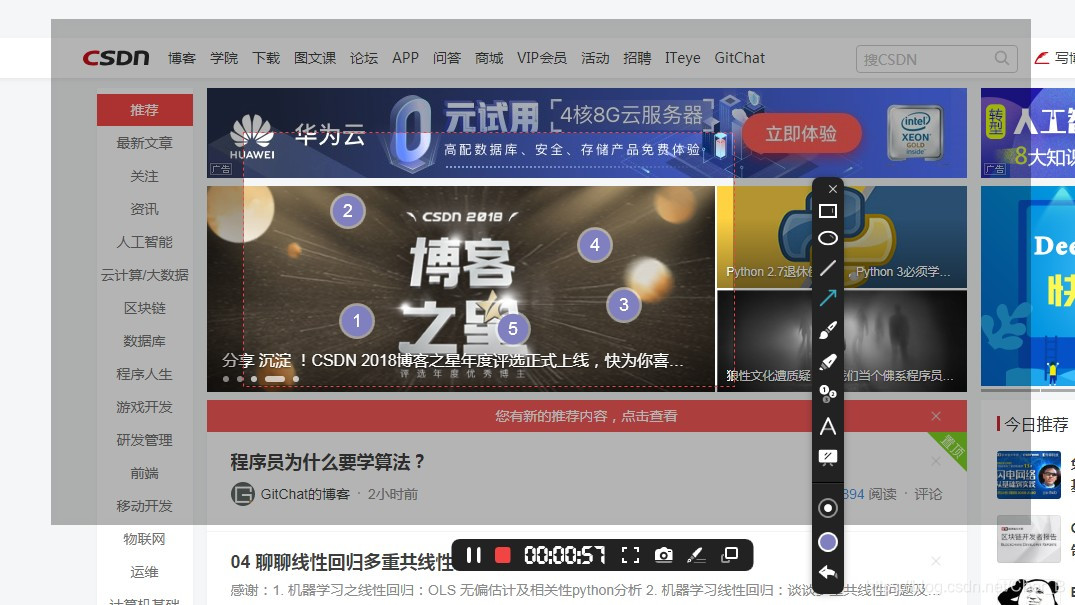Image resolution: width=1075 pixels, height=605 pixels.
Task: Open 图文课 in top navigation
Action: click(315, 58)
